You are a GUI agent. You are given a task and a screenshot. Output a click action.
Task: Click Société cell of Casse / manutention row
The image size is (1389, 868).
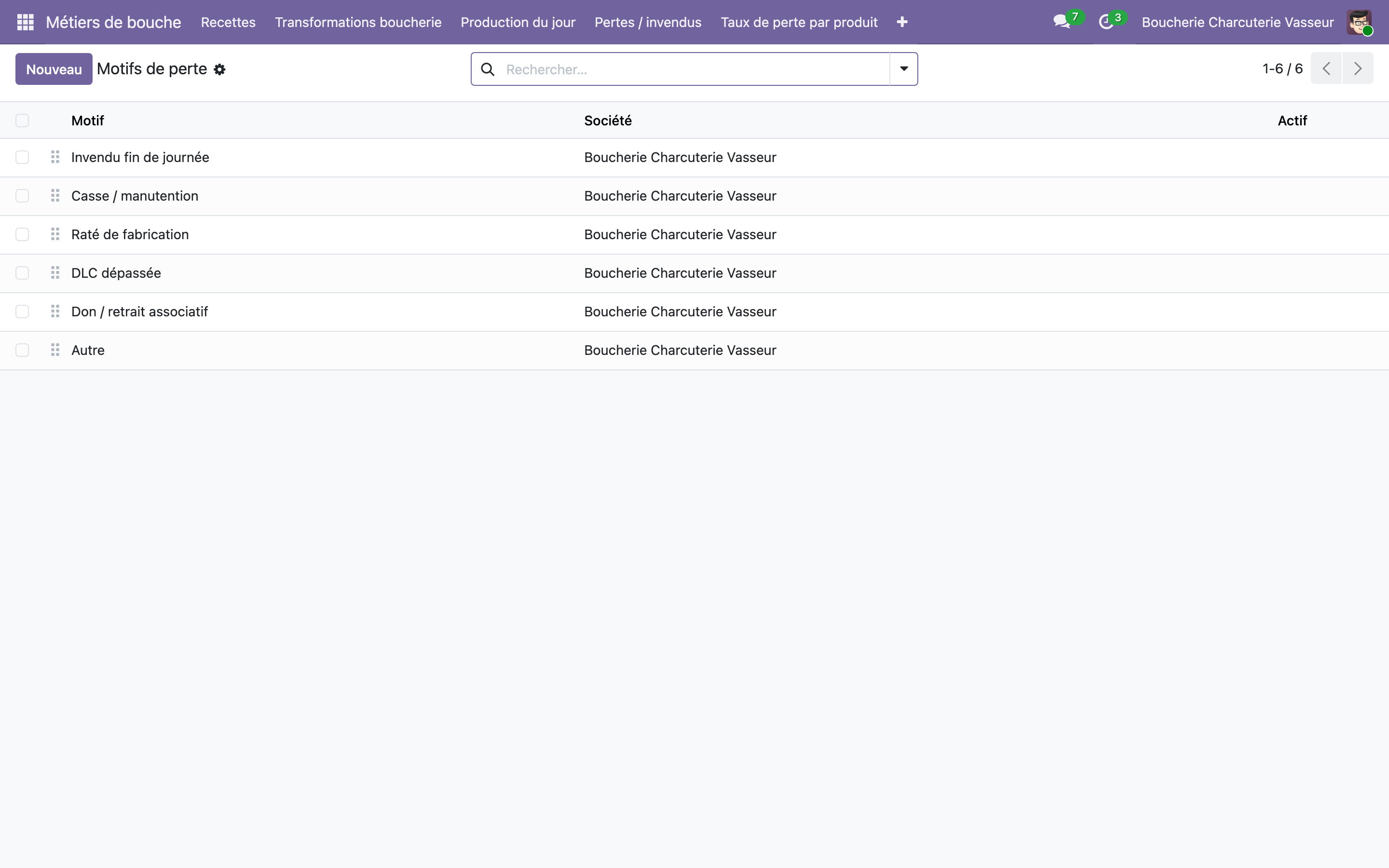pyautogui.click(x=680, y=196)
